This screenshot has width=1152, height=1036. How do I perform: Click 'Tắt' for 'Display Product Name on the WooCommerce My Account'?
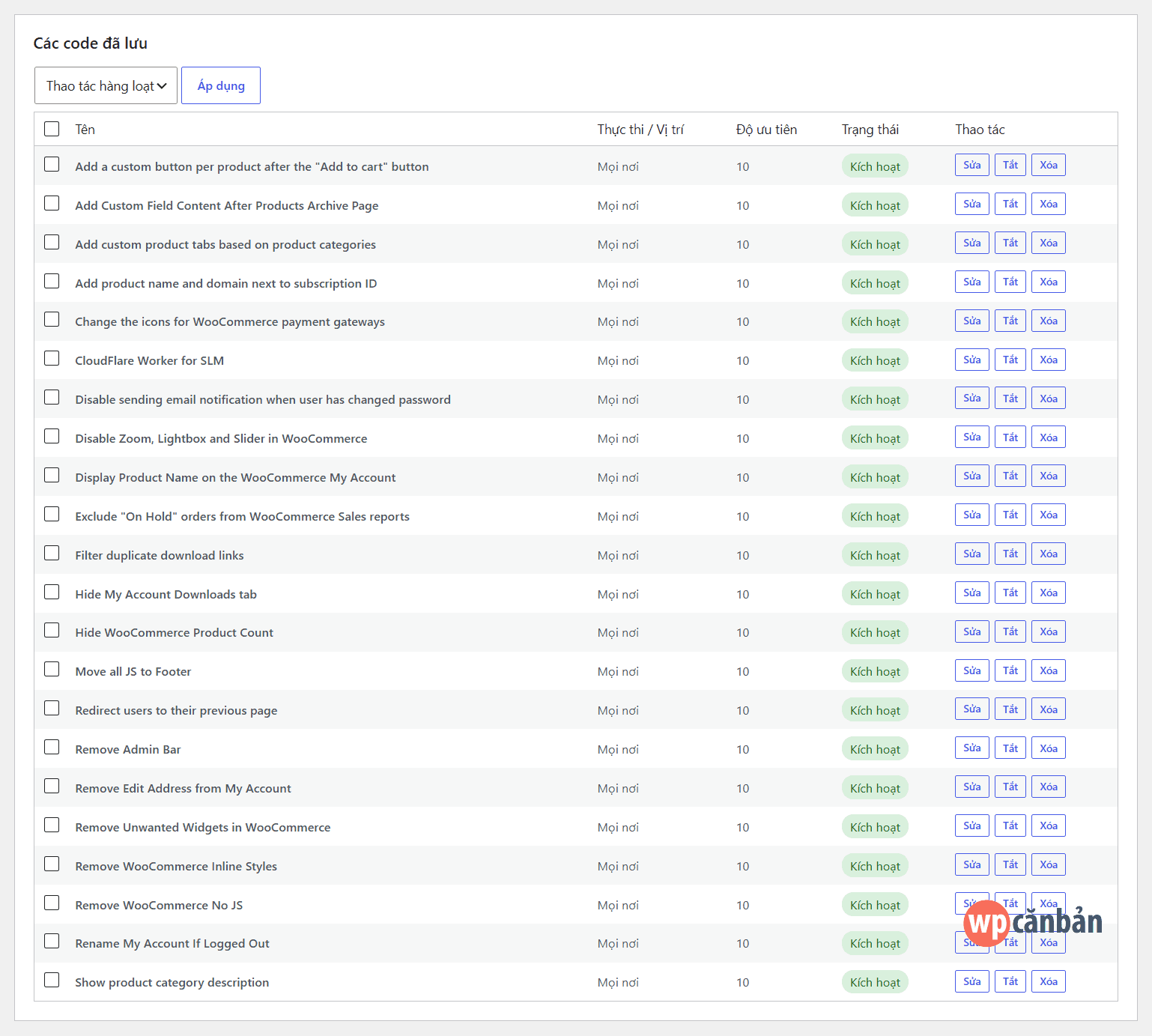(1010, 476)
